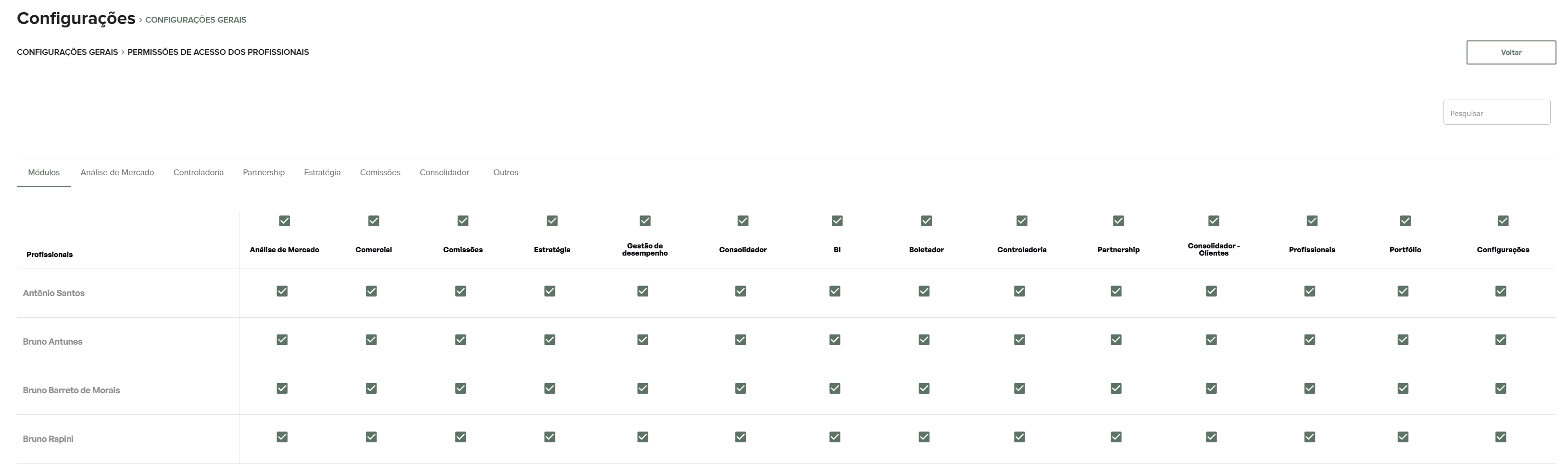Image resolution: width=1568 pixels, height=464 pixels.
Task: Toggle the Gestão de desempenho header checkbox
Action: tap(645, 220)
